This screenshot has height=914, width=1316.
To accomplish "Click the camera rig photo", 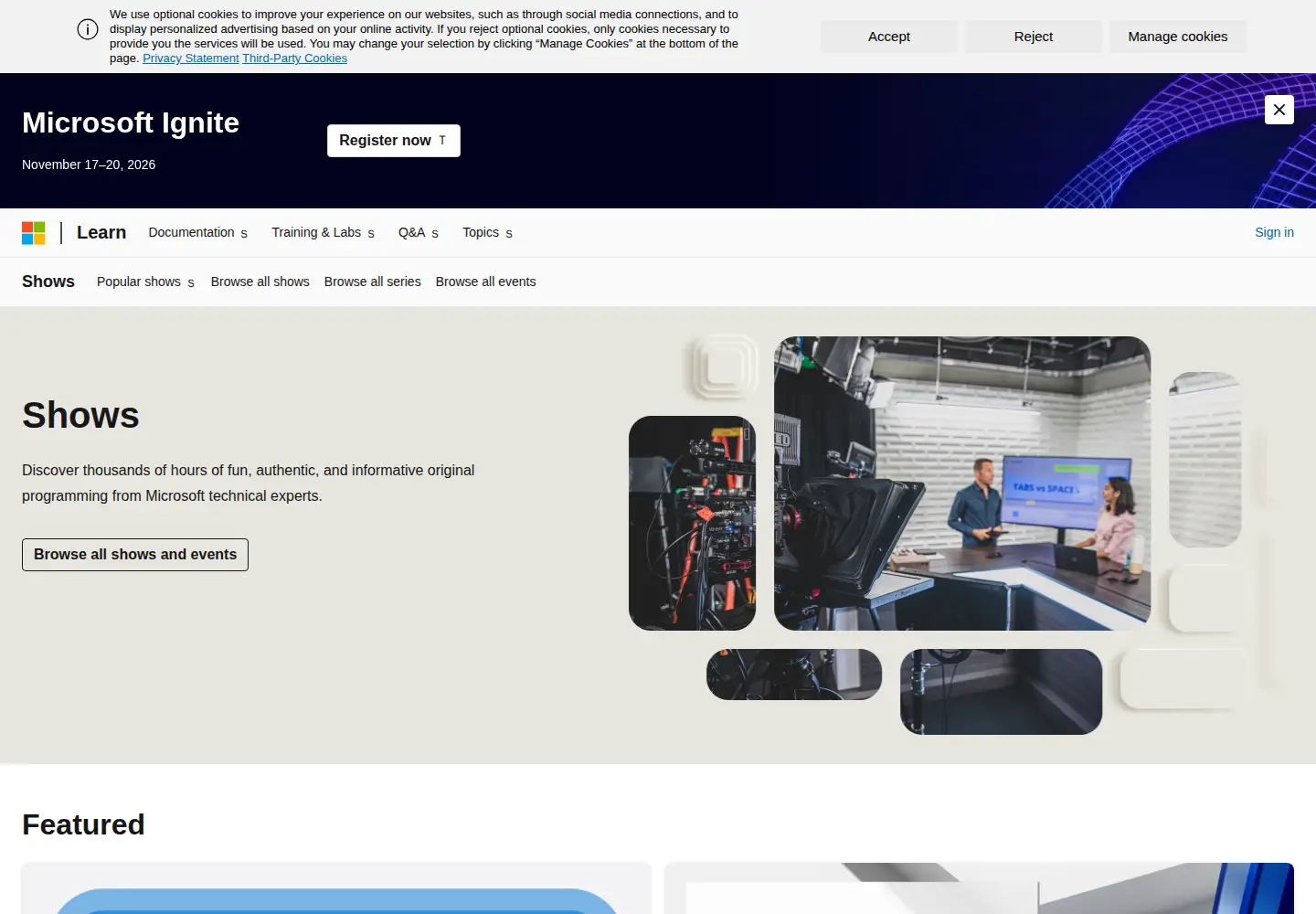I will [x=692, y=523].
